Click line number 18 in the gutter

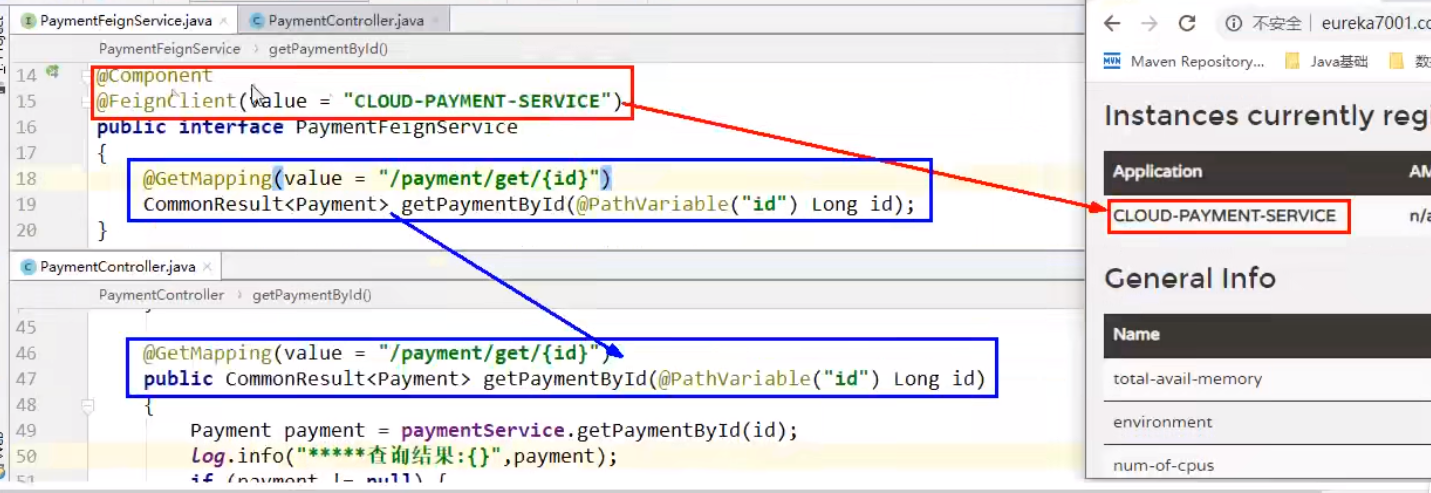25,179
